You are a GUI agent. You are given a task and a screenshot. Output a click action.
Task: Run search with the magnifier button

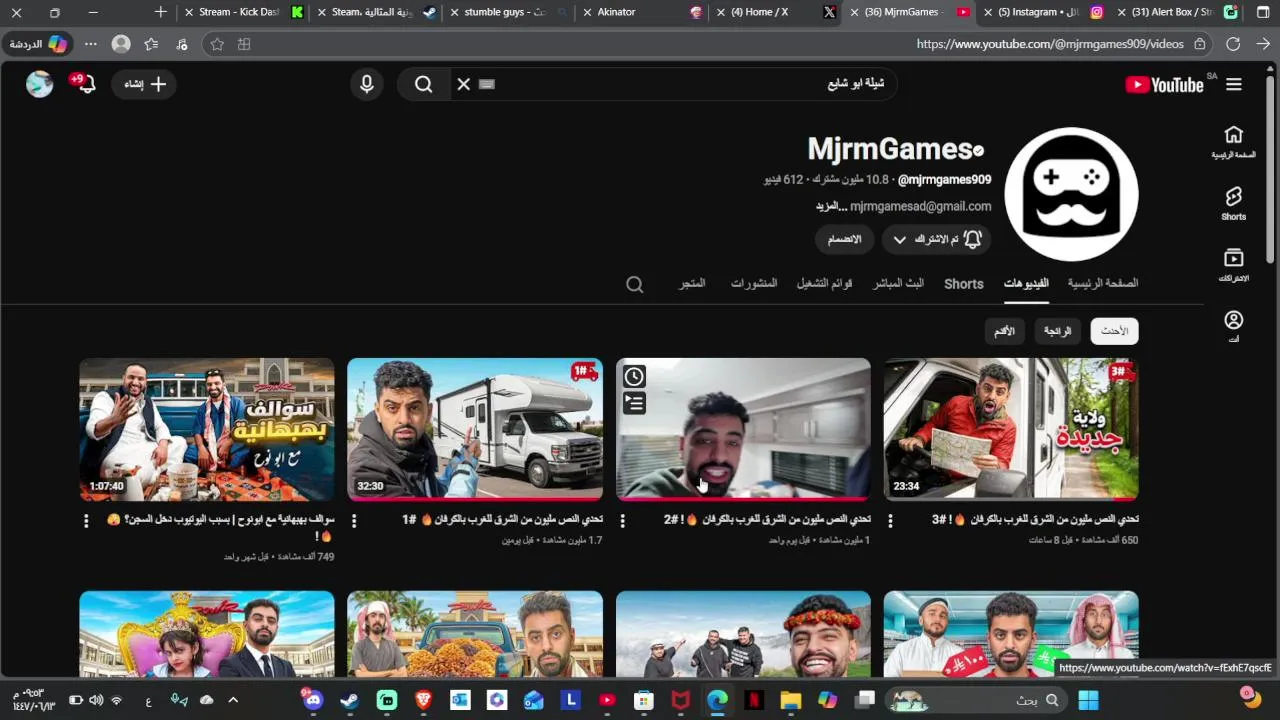point(424,85)
